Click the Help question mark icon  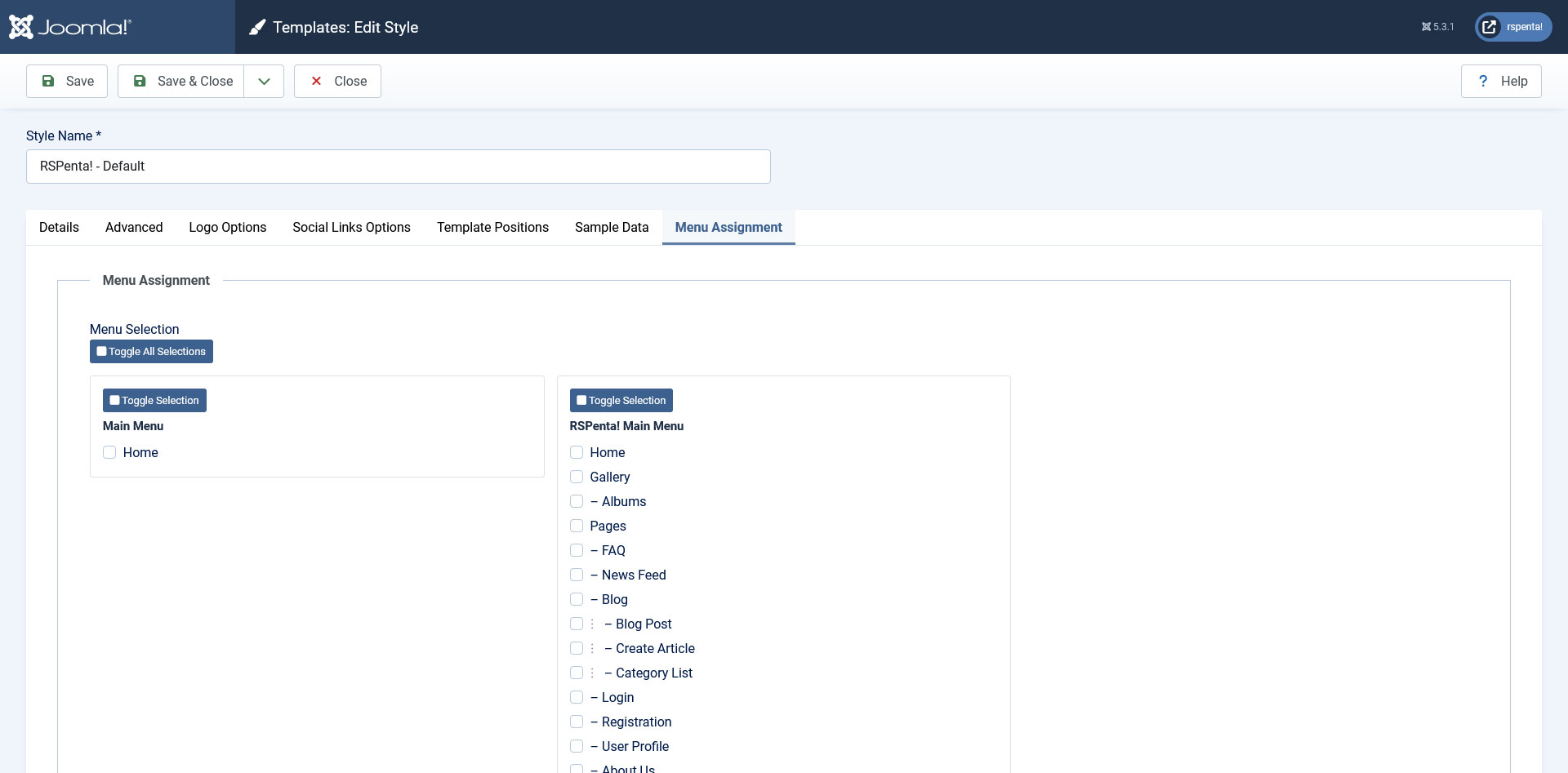point(1483,81)
